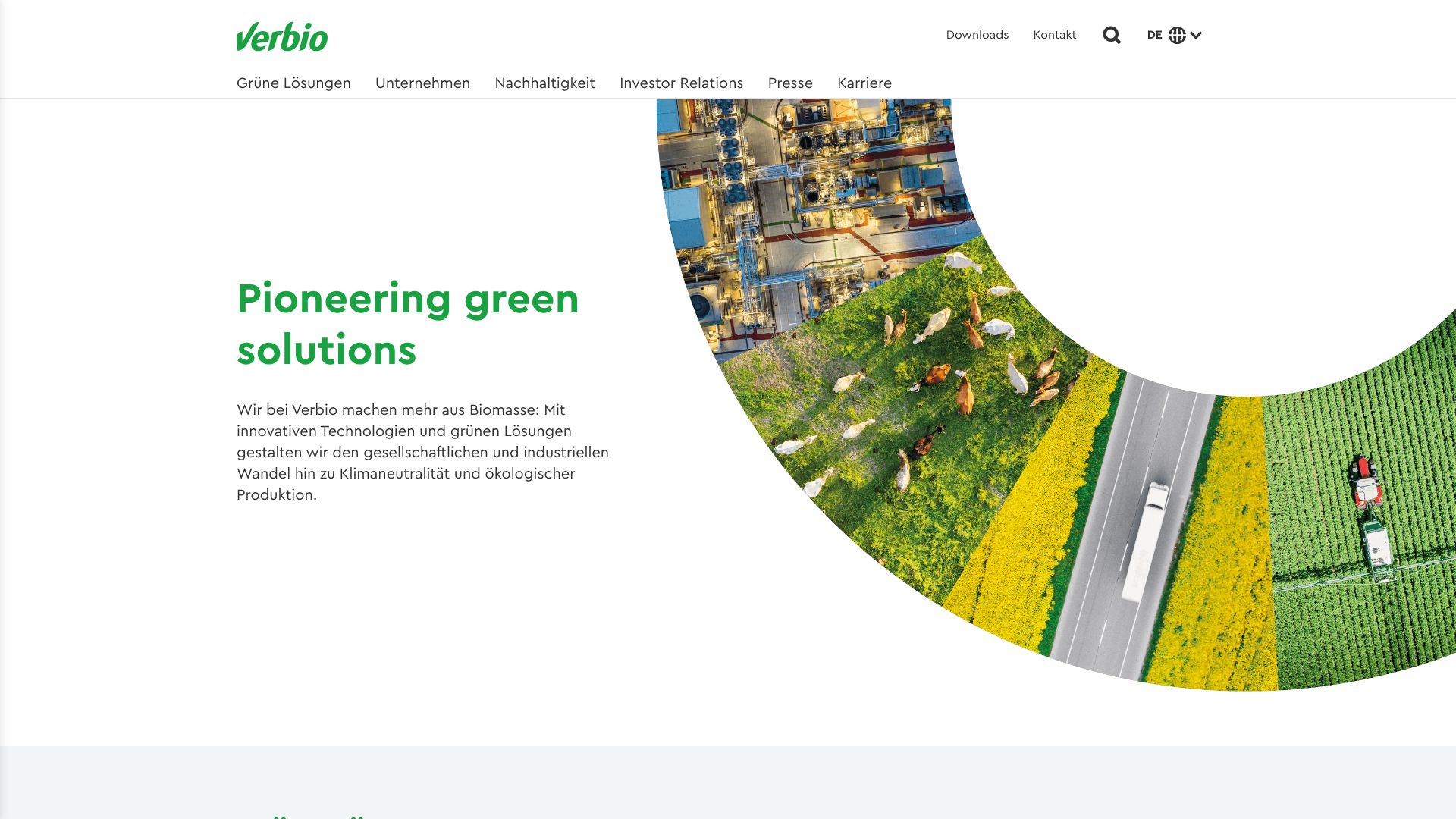Click the Verbio Biomasse intro paragraph
Screen dimensions: 1456x819
[422, 452]
